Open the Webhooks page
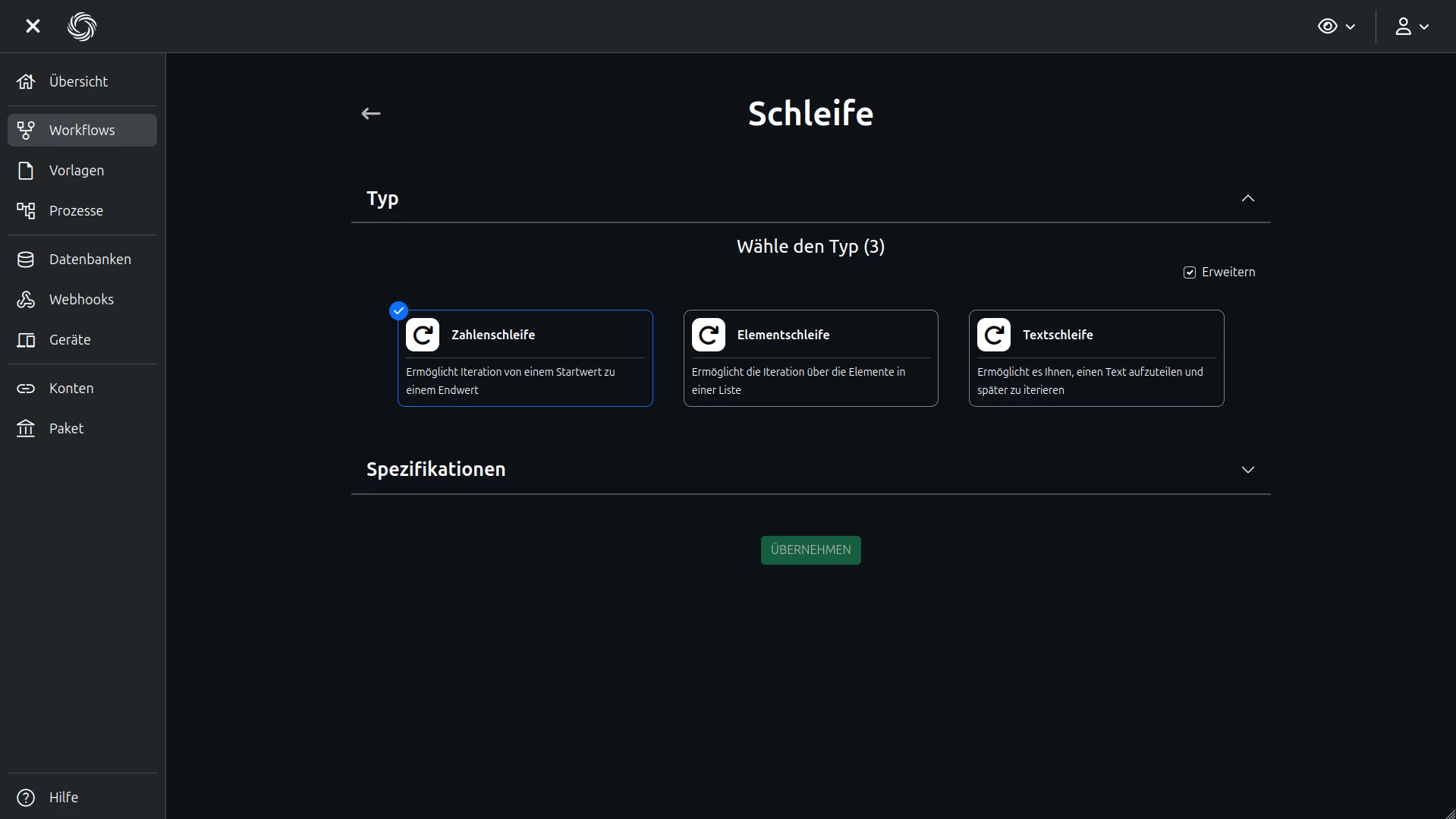This screenshot has width=1456, height=819. pos(82,300)
